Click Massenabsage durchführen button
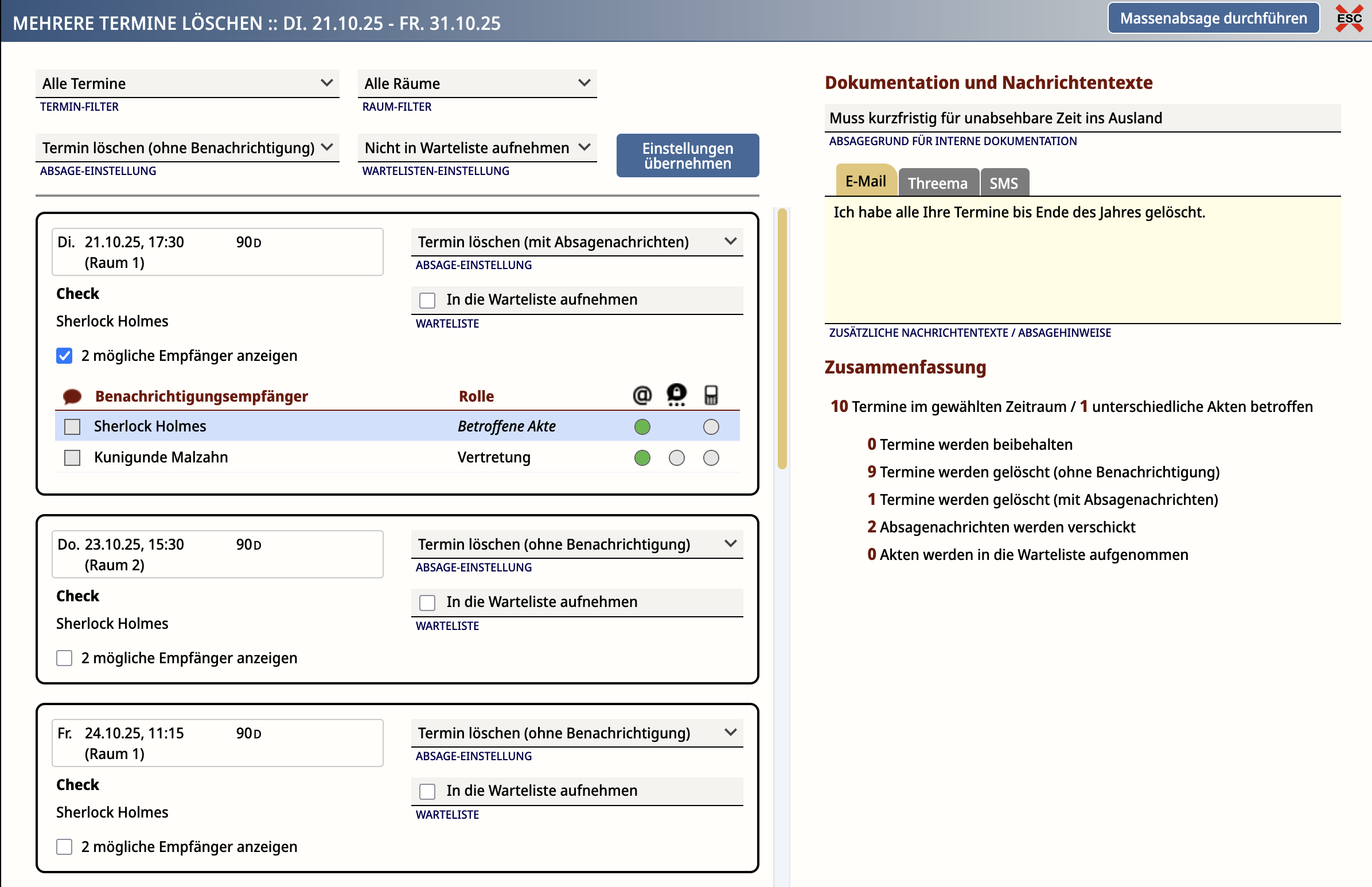Screen dimensions: 1372x887 (x=1213, y=18)
